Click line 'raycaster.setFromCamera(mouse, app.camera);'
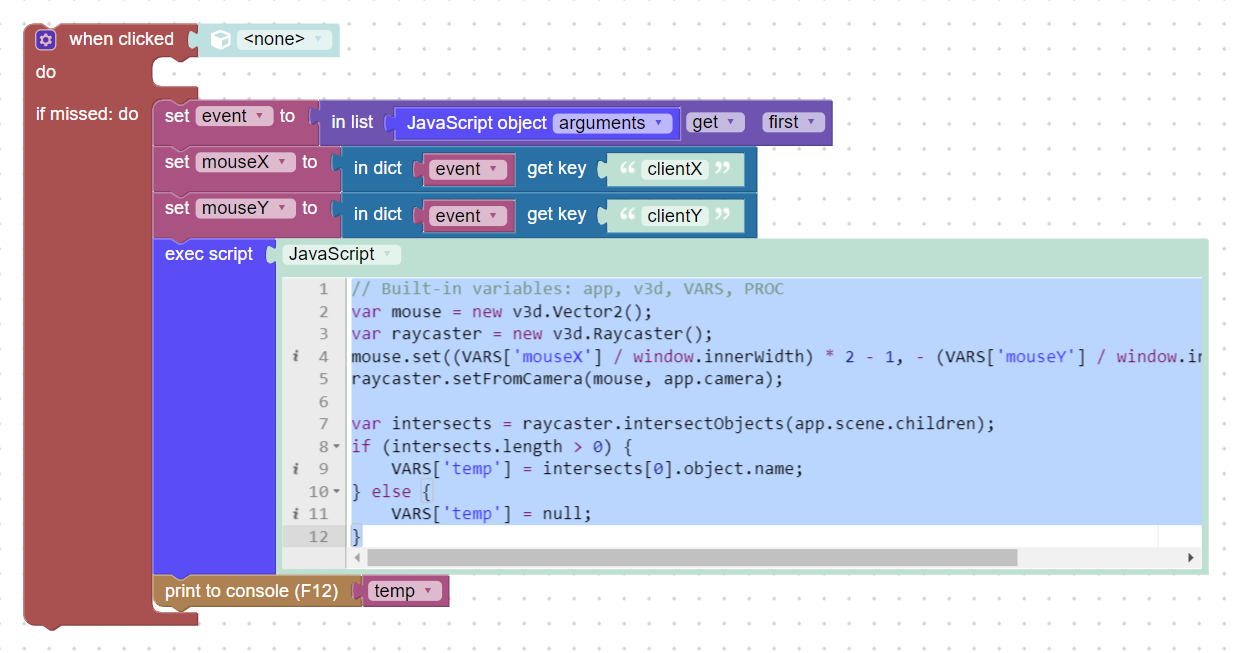The image size is (1242, 653). tap(567, 379)
